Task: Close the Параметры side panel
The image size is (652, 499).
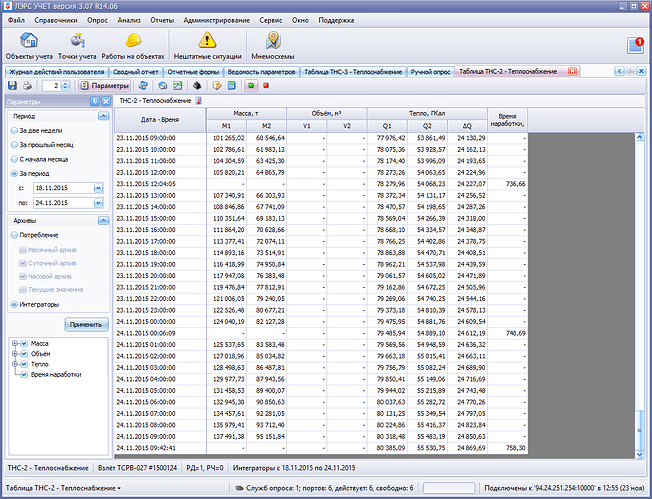Action: (106, 101)
